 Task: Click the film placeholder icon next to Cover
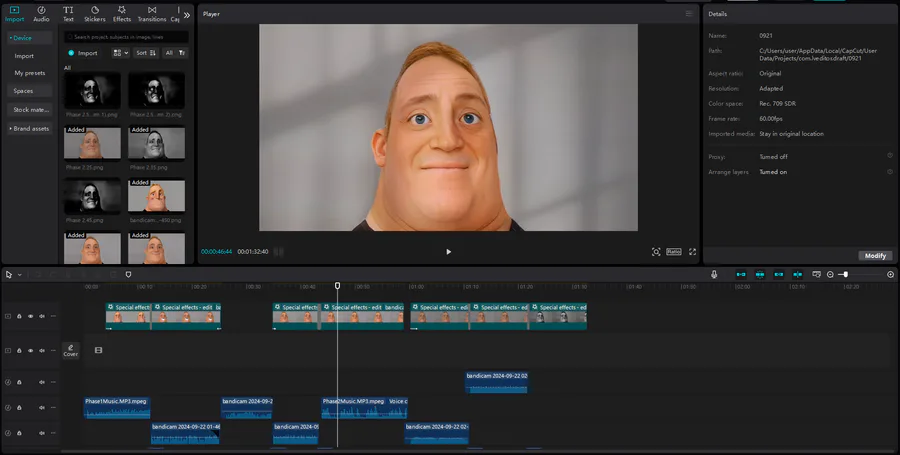point(98,350)
